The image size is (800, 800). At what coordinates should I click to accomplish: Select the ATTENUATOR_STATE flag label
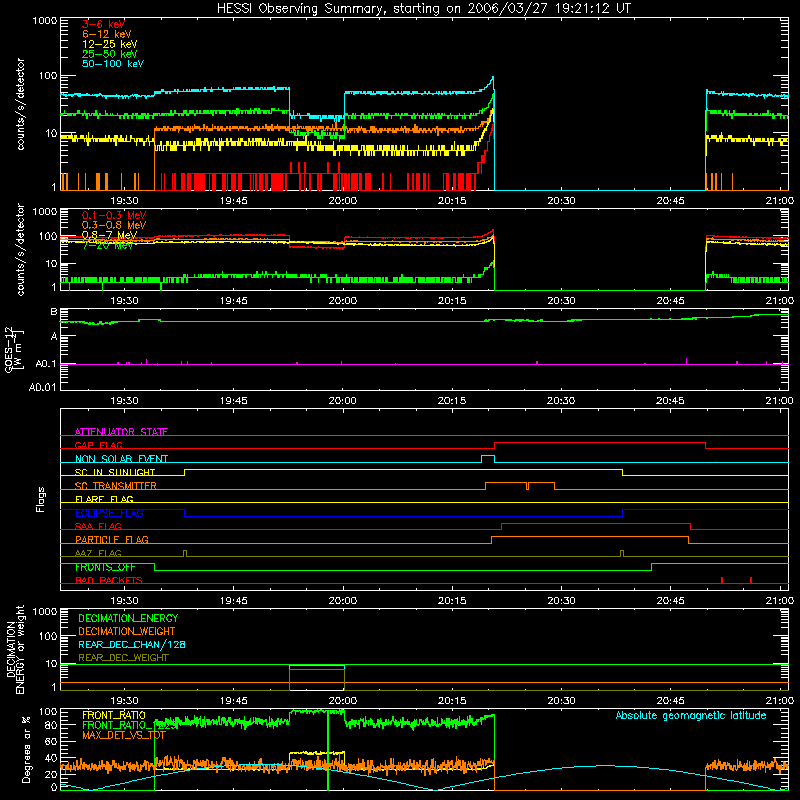click(121, 432)
